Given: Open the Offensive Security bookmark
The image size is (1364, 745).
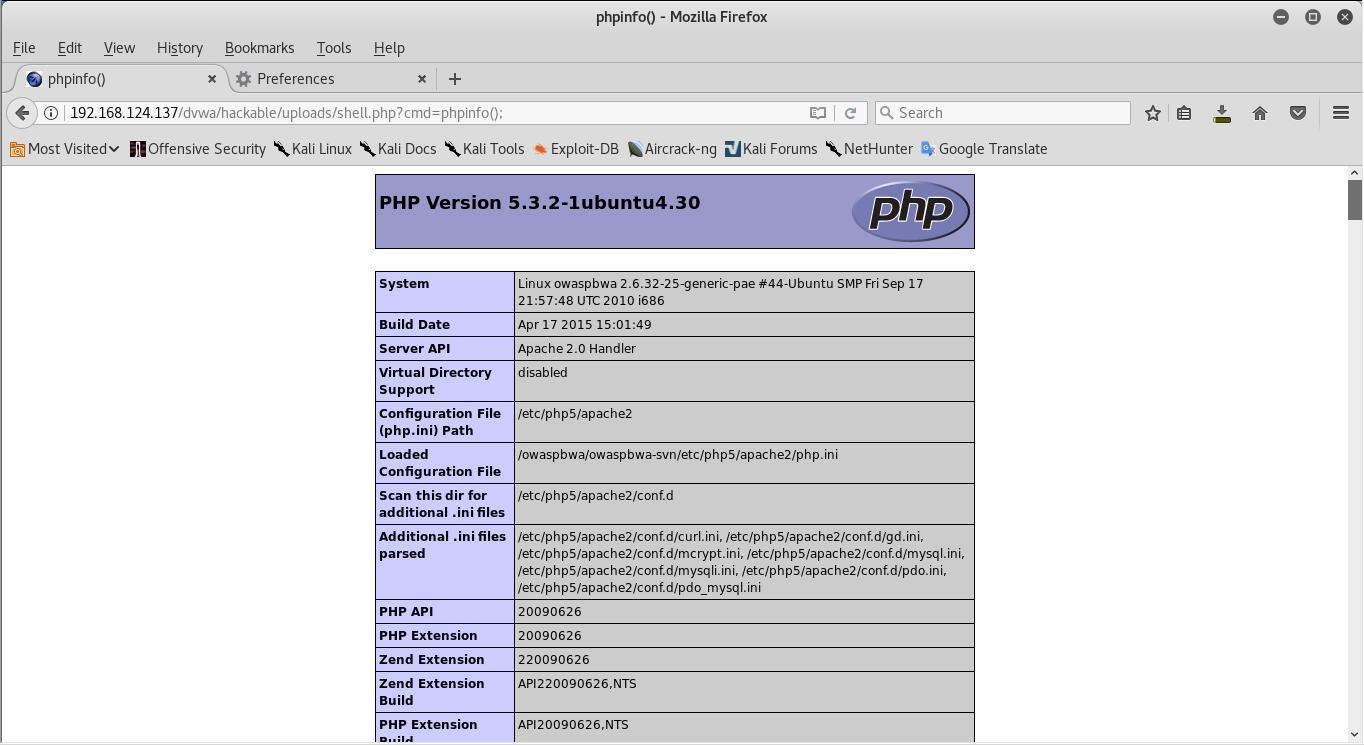Looking at the screenshot, I should pyautogui.click(x=198, y=149).
